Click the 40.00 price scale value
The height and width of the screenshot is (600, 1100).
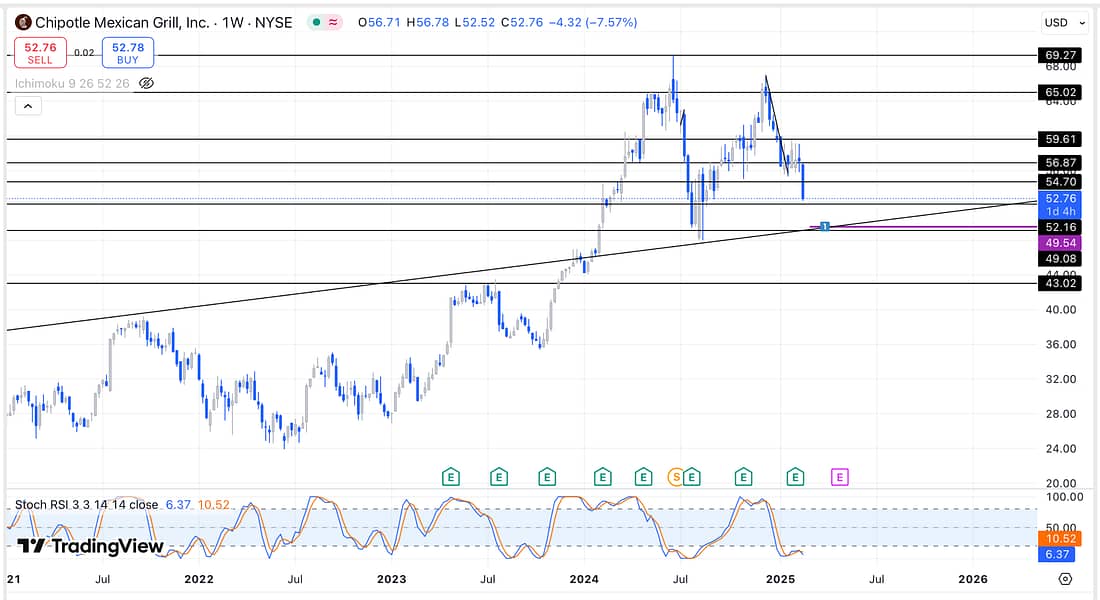point(1061,309)
